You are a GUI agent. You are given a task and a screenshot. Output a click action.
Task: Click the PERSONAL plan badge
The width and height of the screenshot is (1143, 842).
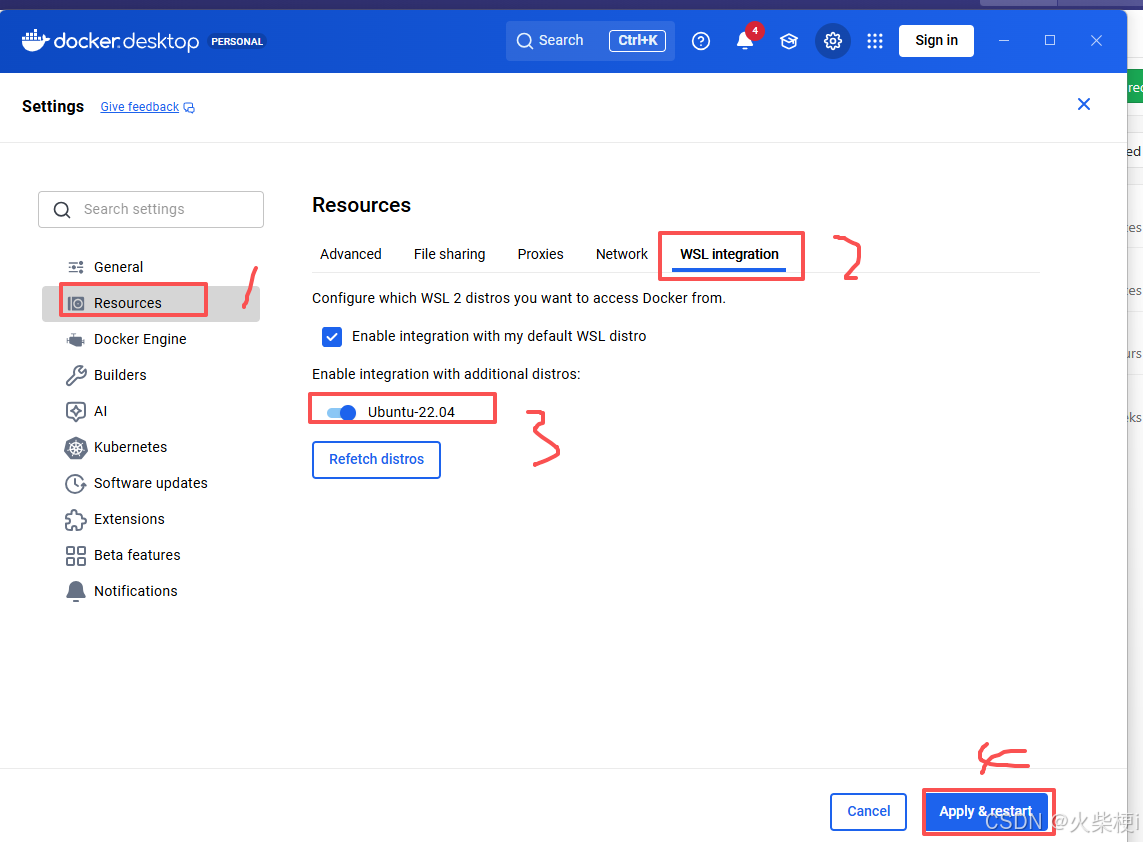(237, 42)
